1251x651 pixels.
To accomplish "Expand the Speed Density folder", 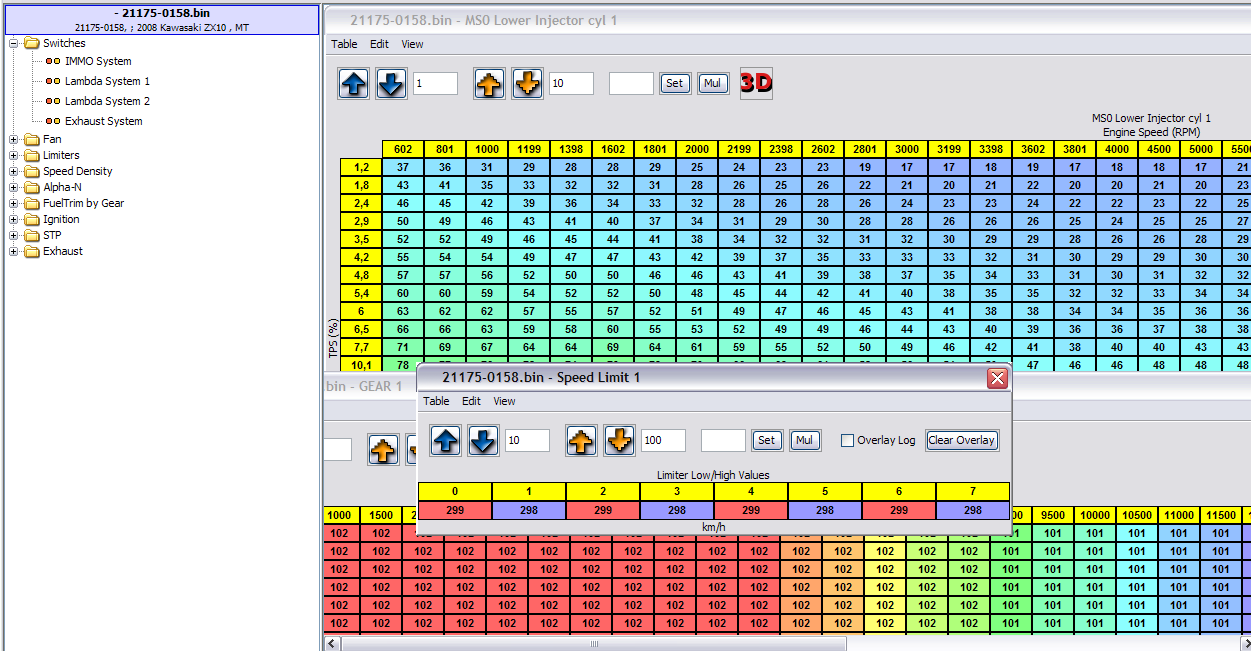I will coord(14,171).
